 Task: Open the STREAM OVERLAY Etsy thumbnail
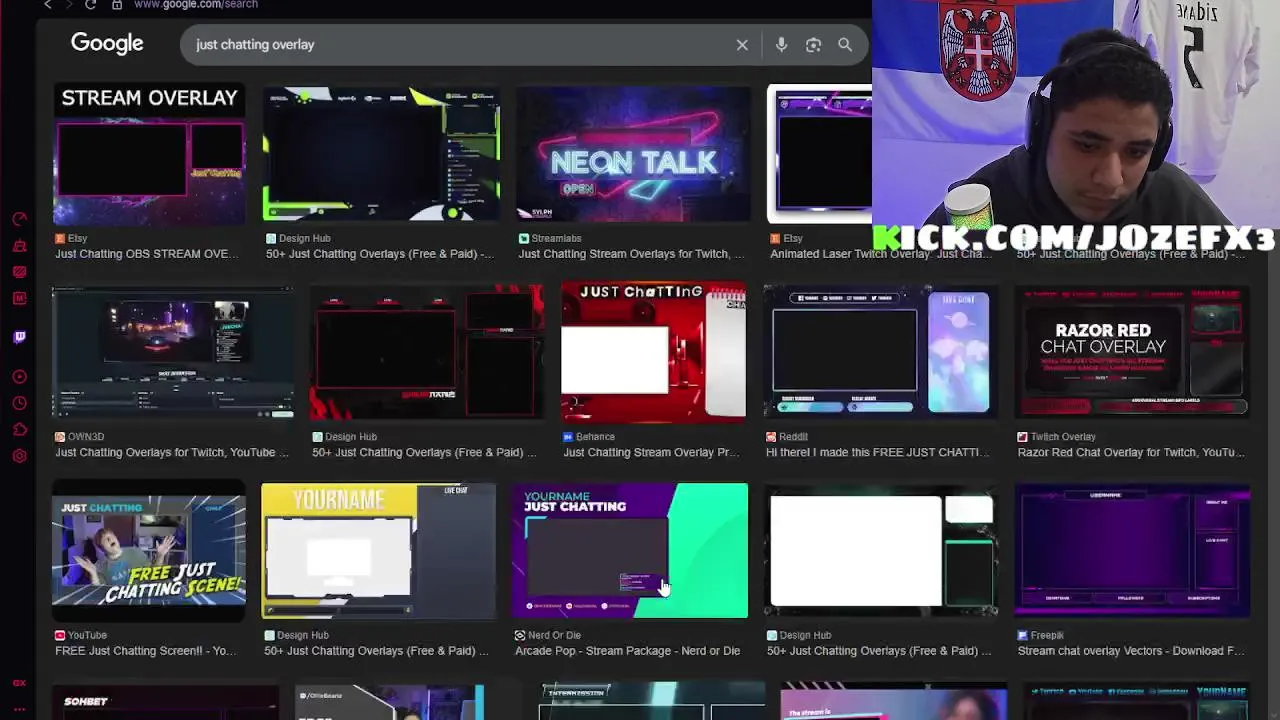pos(149,154)
